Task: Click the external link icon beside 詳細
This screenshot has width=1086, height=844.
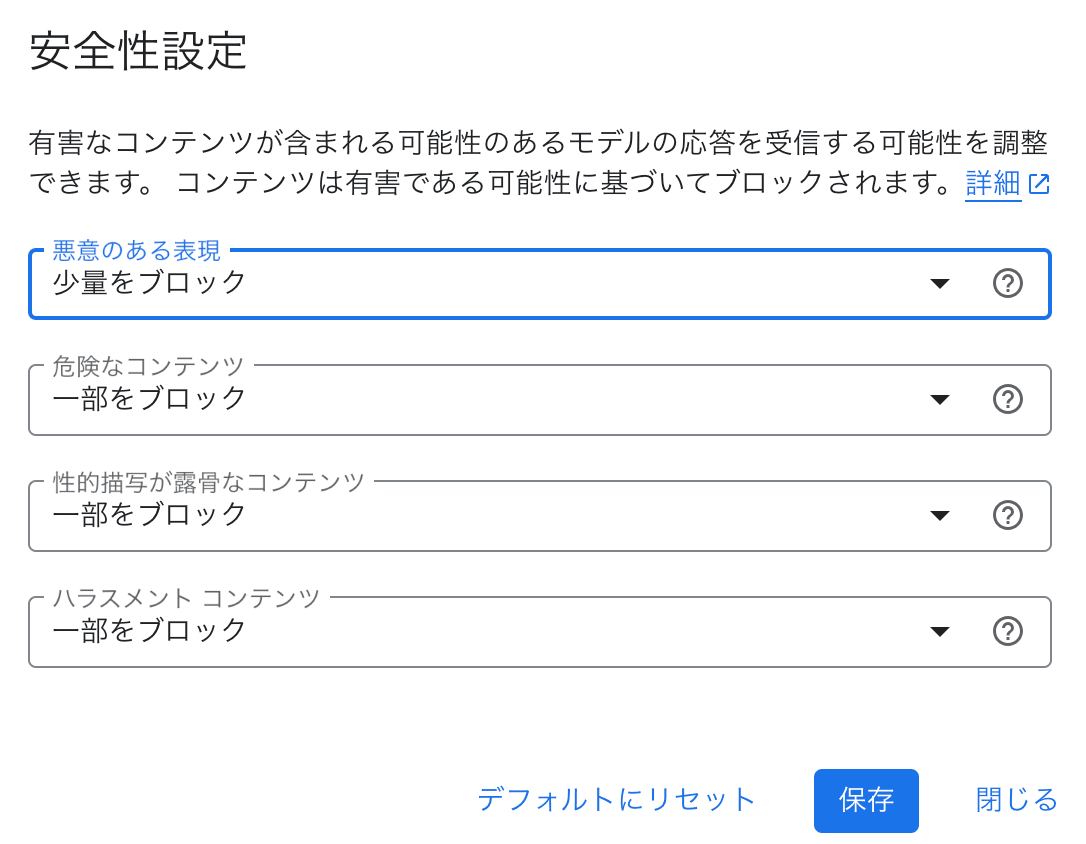Action: click(x=1038, y=184)
